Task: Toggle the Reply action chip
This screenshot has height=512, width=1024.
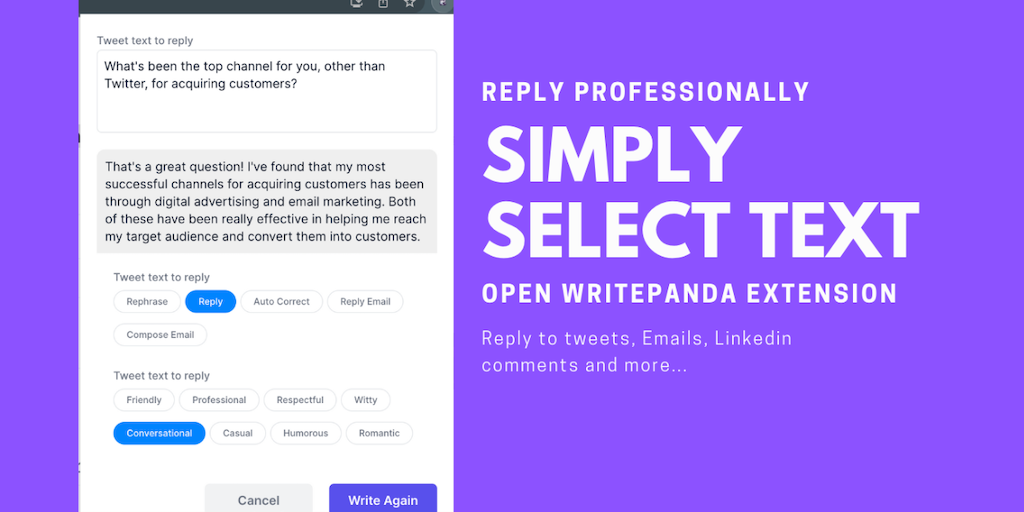Action: point(210,301)
